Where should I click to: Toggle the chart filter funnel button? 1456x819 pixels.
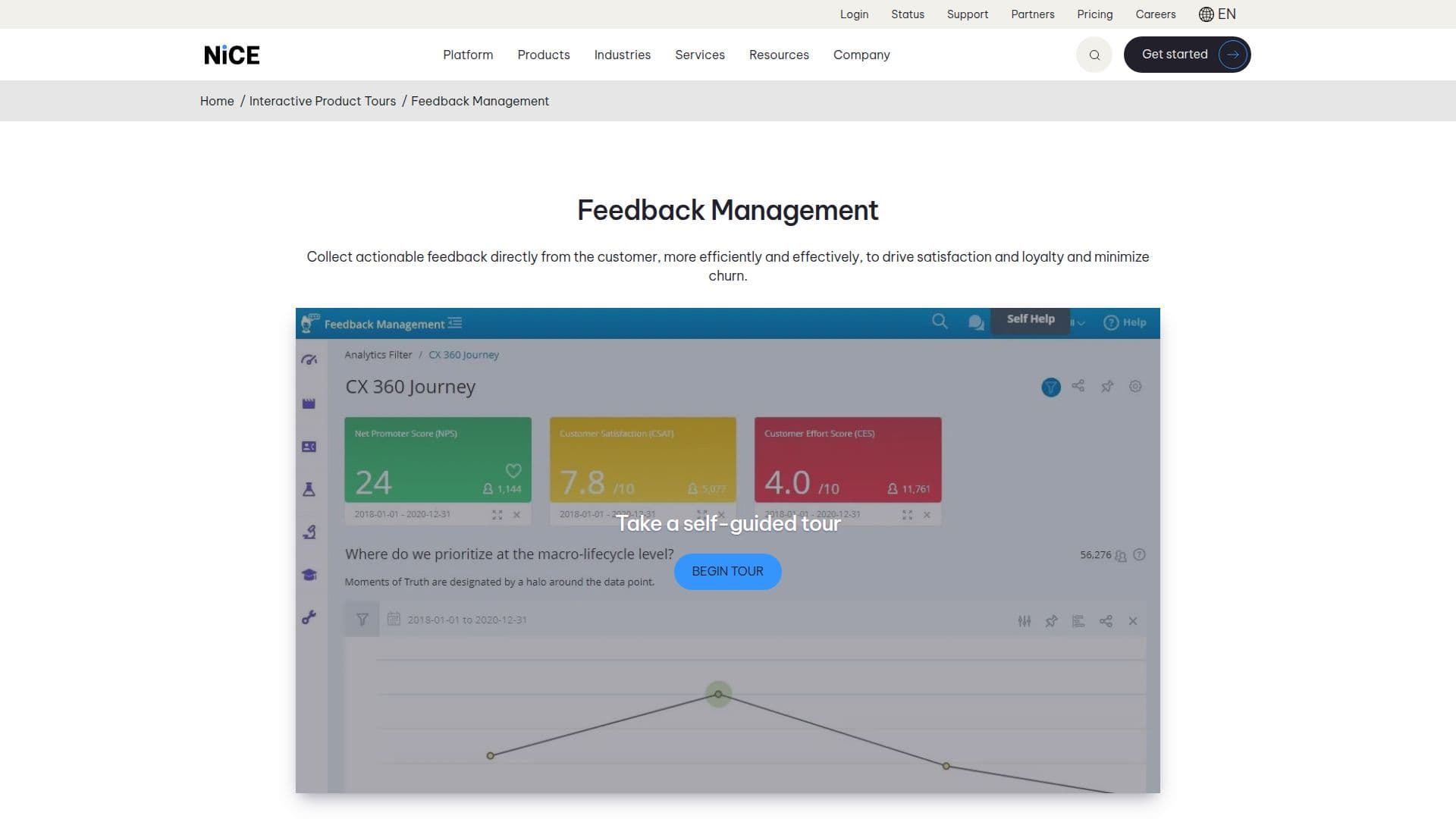click(362, 620)
